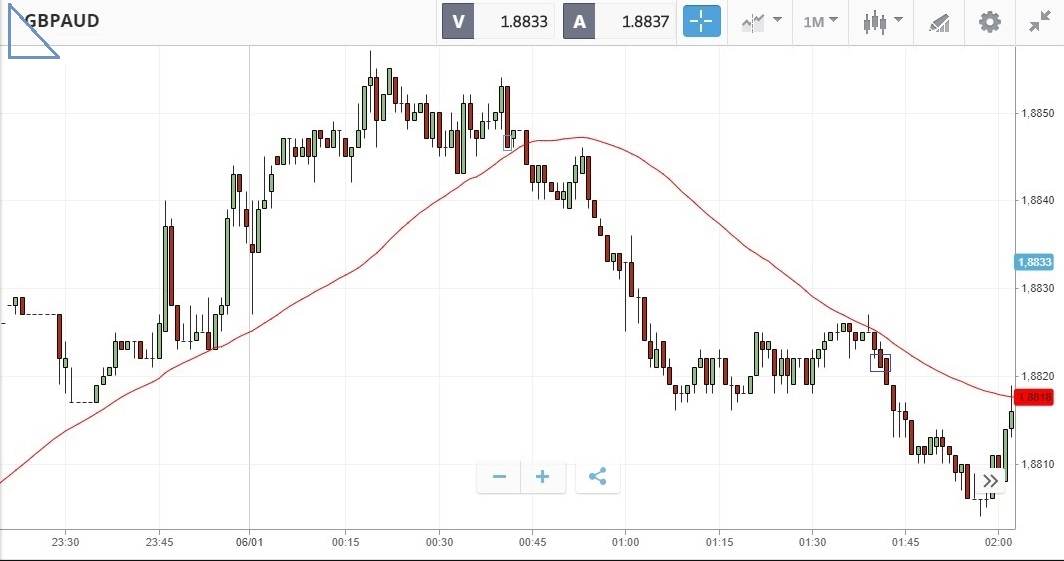Click the A buy price button

[x=620, y=21]
